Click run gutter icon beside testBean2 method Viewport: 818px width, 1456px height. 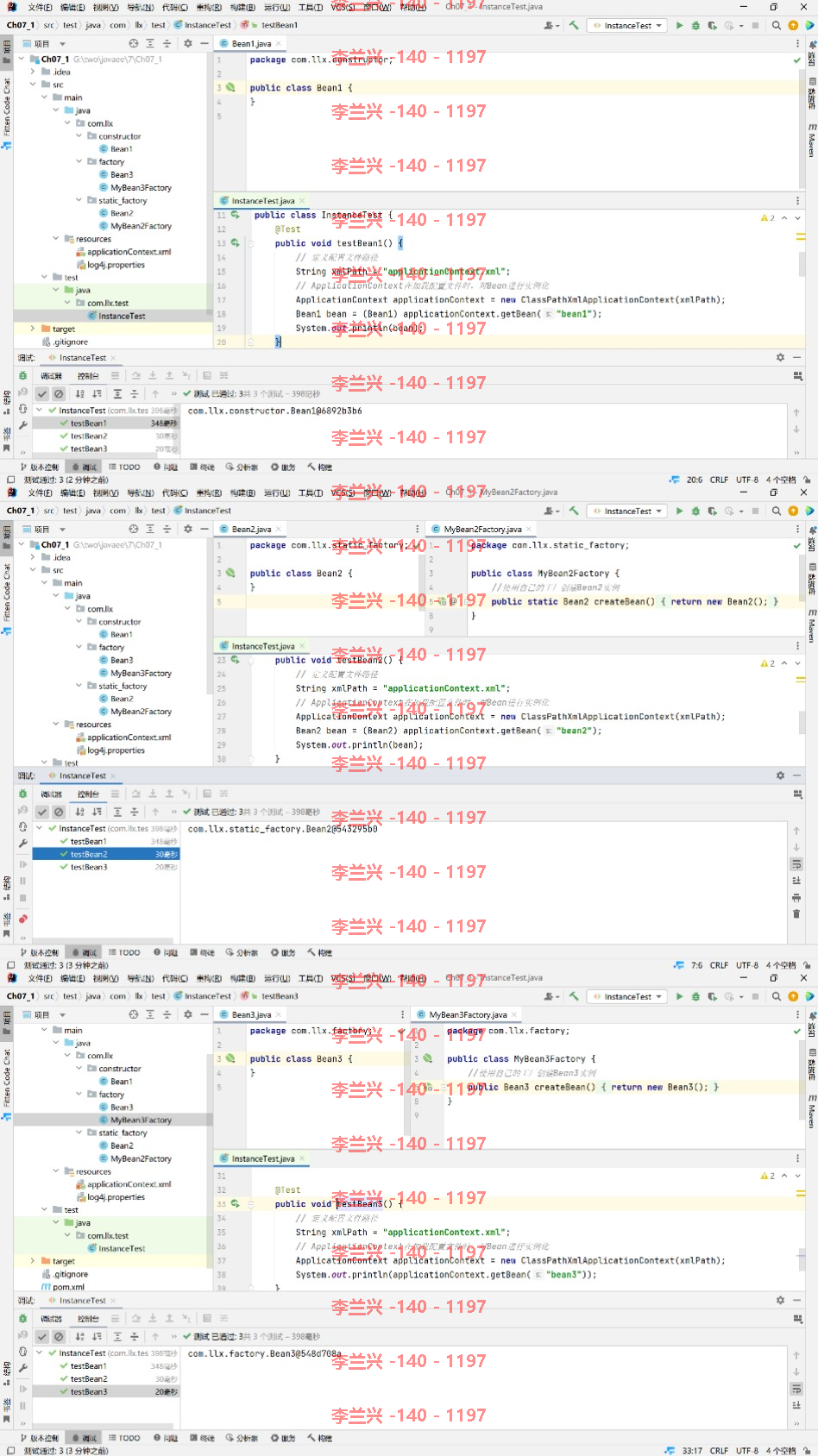(x=235, y=660)
